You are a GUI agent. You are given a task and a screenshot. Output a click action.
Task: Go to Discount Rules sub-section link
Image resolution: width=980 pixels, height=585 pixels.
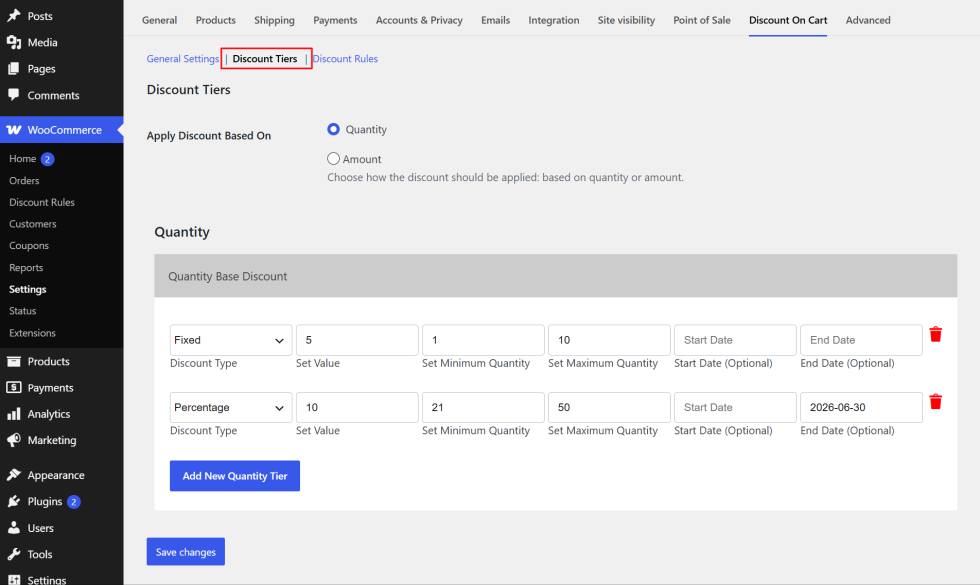(x=346, y=59)
